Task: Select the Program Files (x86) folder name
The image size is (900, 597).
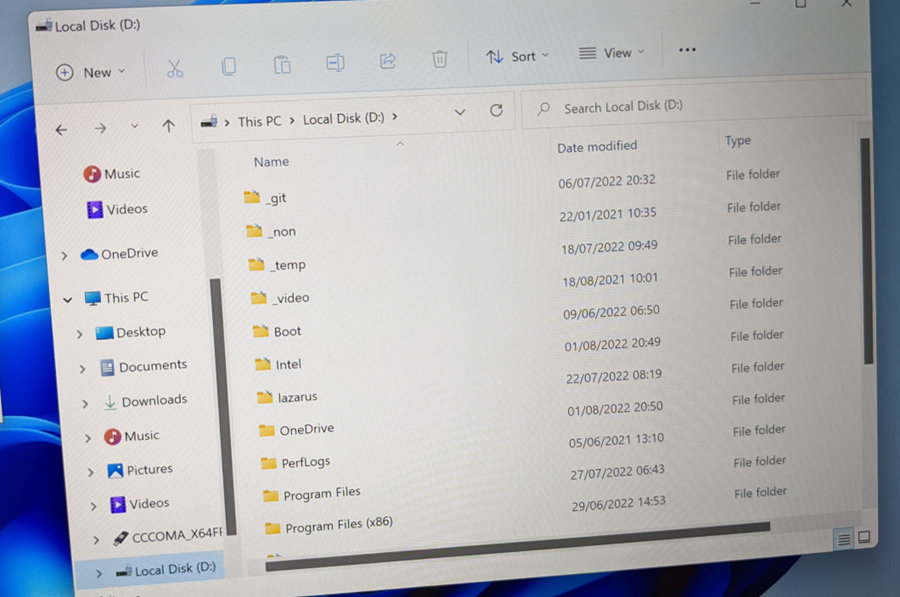Action: coord(339,525)
